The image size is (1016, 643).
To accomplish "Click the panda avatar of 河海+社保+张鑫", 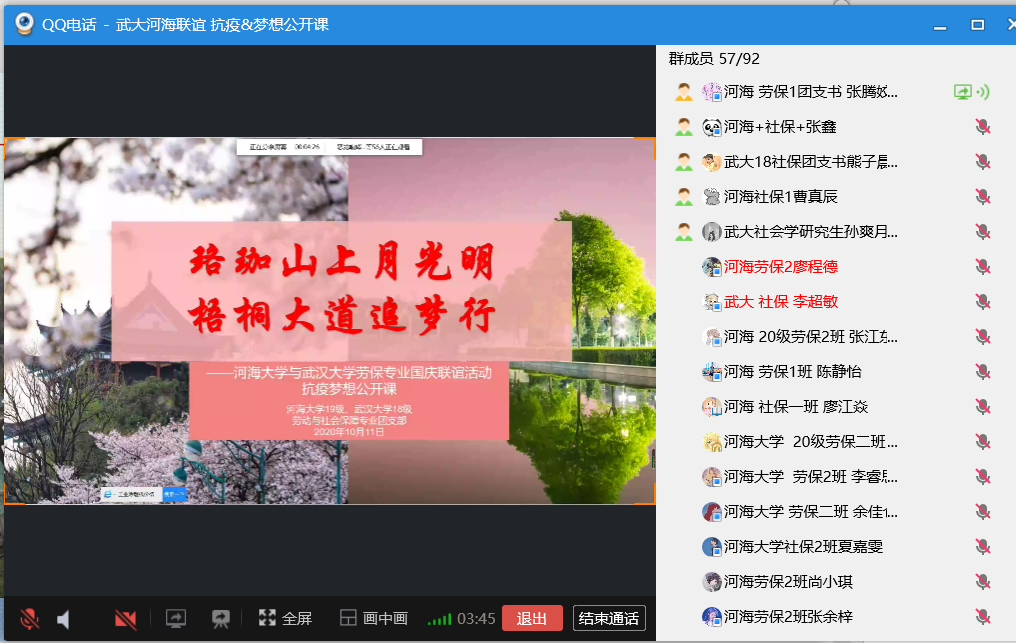I will [712, 127].
